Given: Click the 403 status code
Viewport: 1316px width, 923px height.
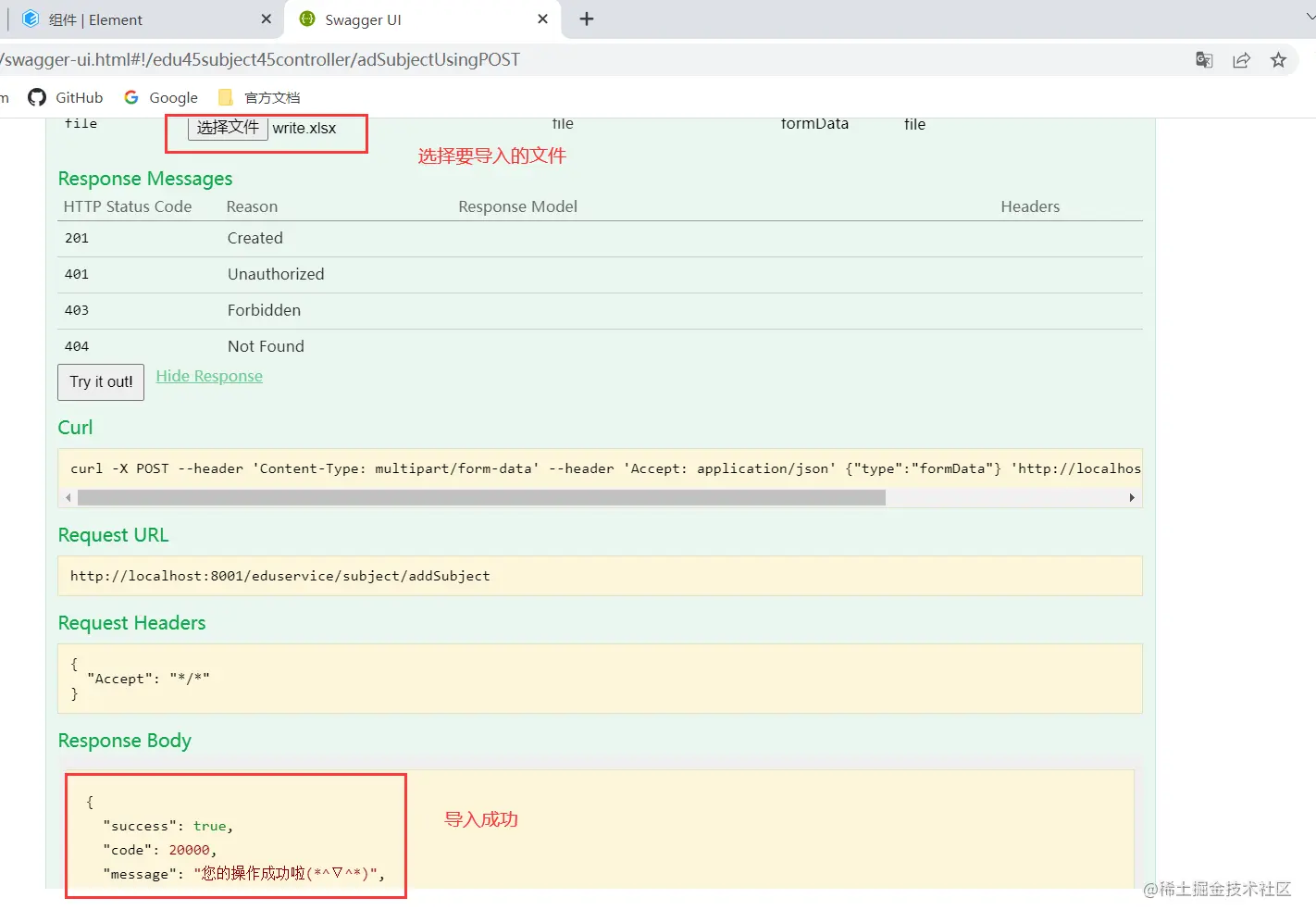Looking at the screenshot, I should click(x=77, y=311).
